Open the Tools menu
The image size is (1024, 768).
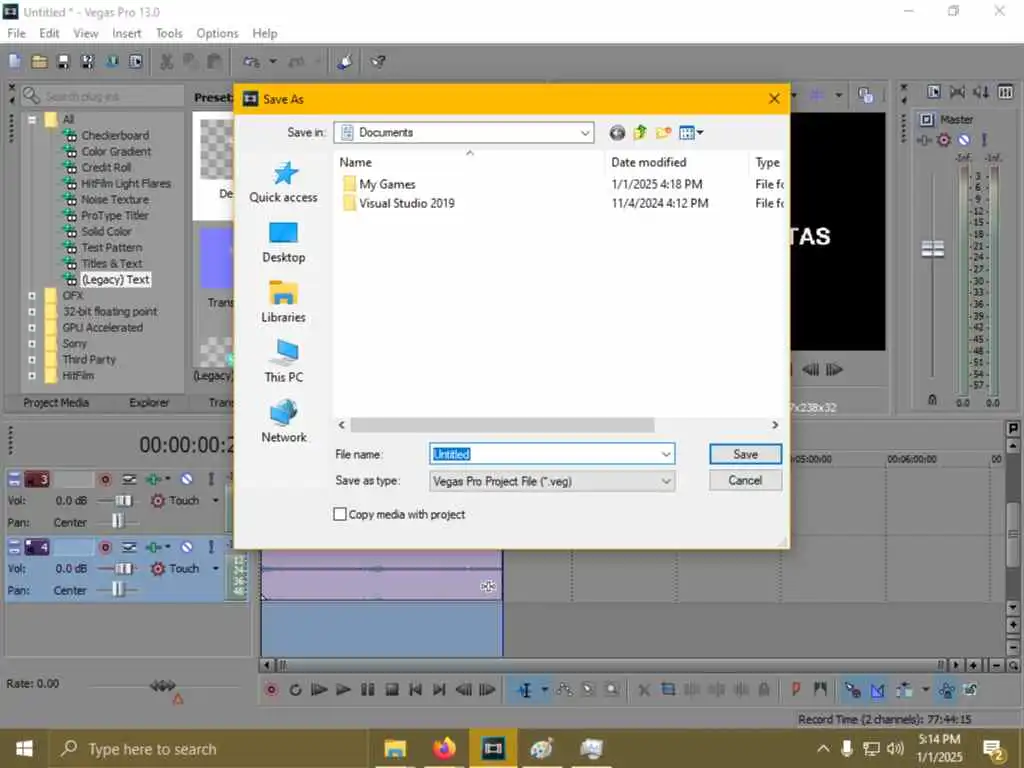pyautogui.click(x=169, y=33)
